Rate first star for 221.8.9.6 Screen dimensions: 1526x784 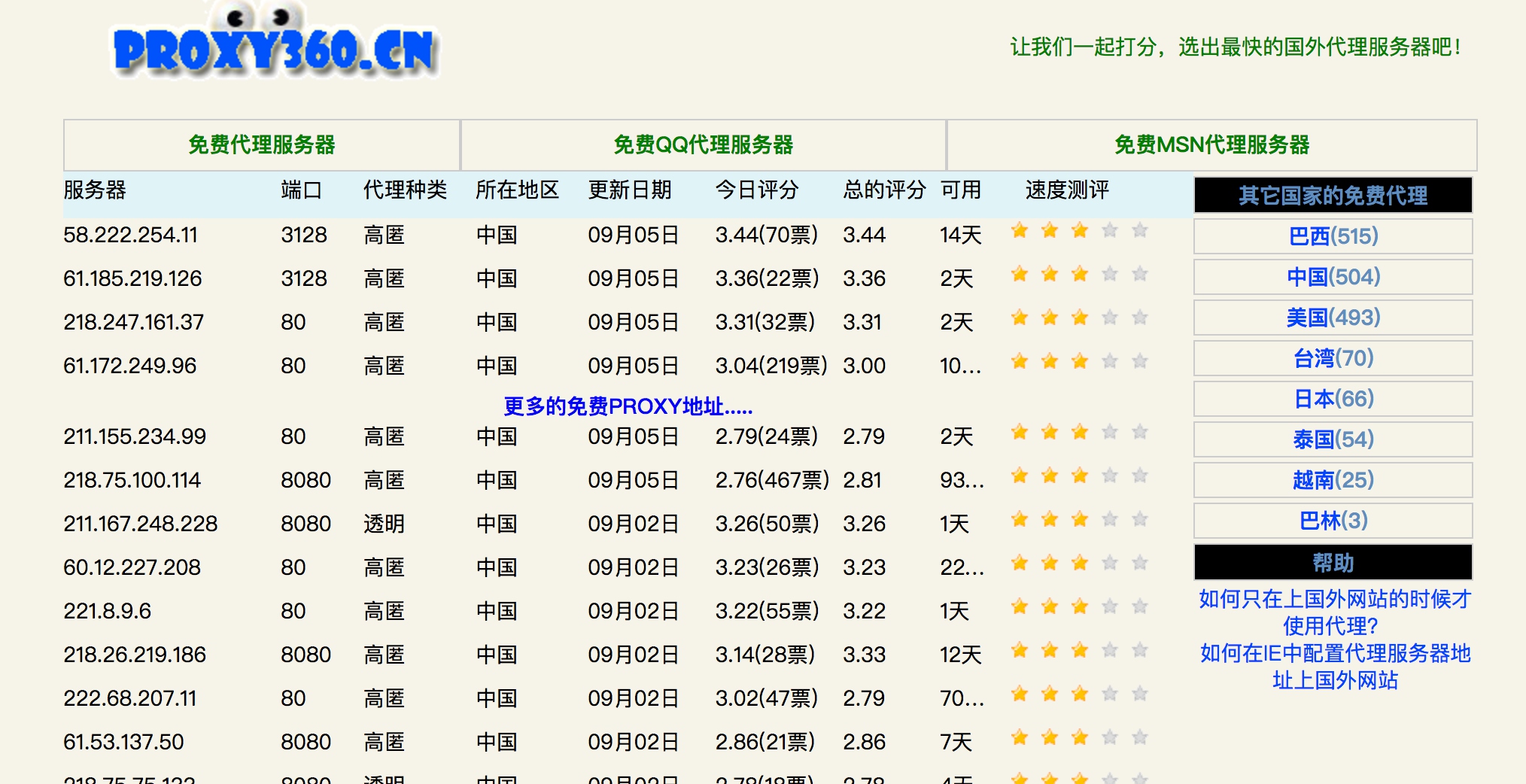coord(1020,606)
